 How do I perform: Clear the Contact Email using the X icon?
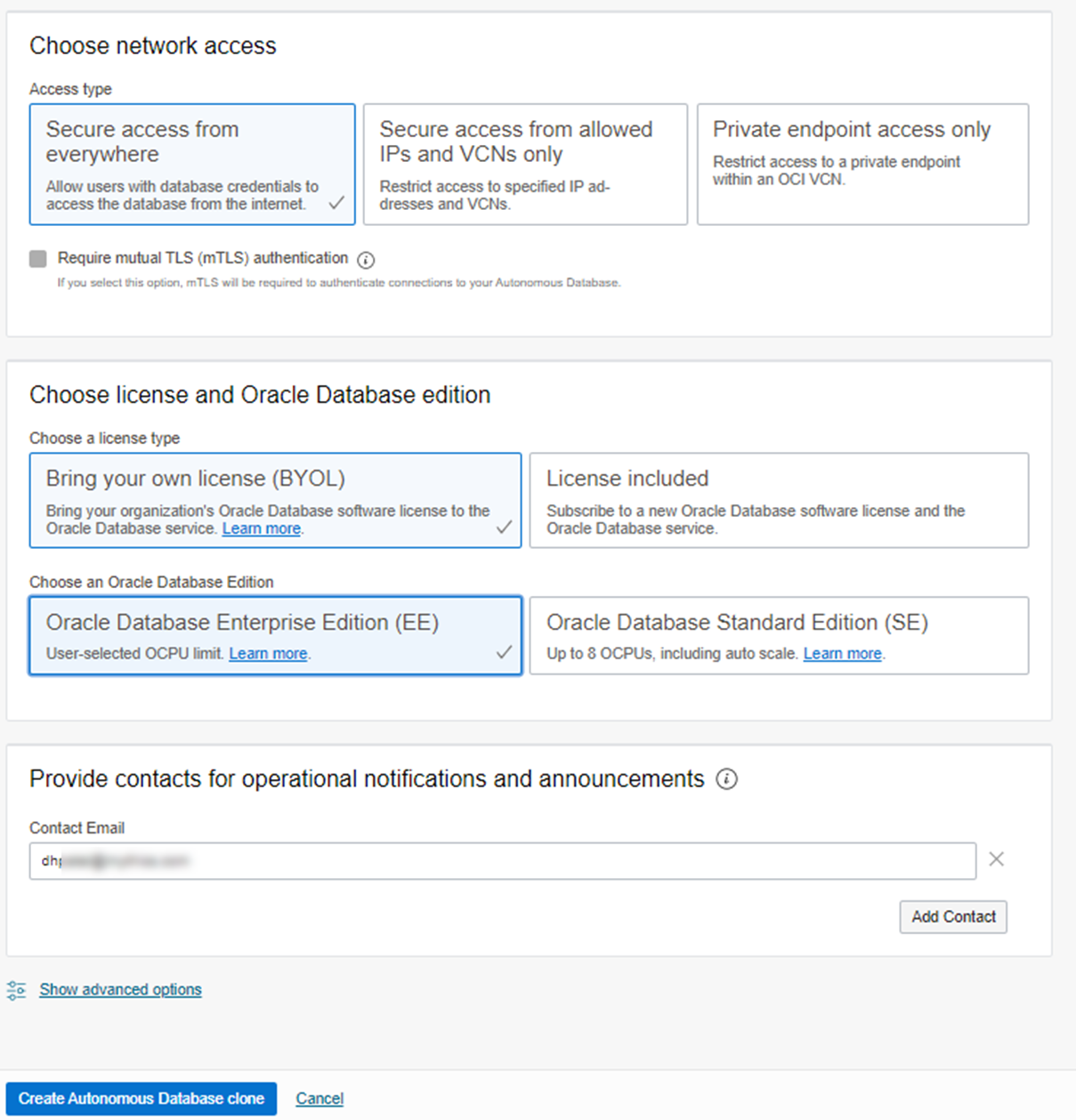996,859
